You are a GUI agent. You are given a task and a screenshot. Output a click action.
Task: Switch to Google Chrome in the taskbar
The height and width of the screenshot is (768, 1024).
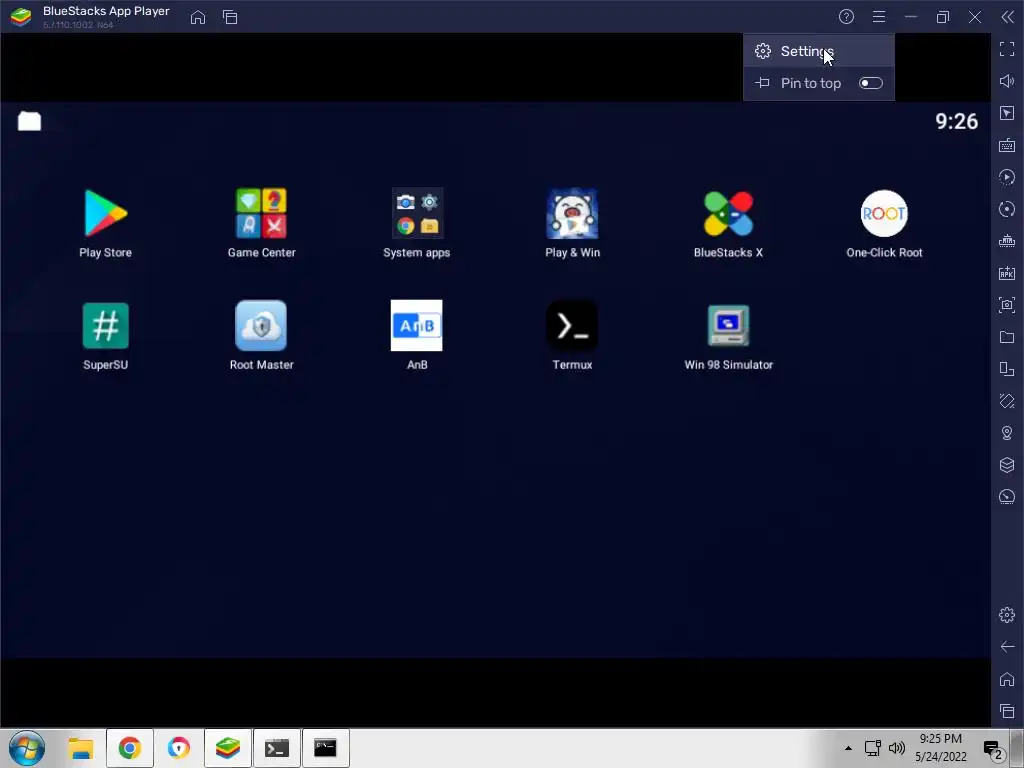click(x=129, y=748)
